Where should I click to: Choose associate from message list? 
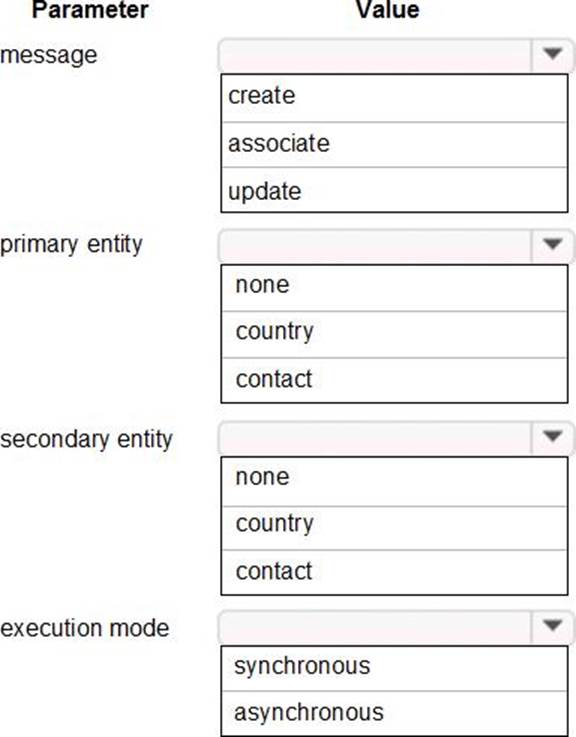click(x=394, y=144)
